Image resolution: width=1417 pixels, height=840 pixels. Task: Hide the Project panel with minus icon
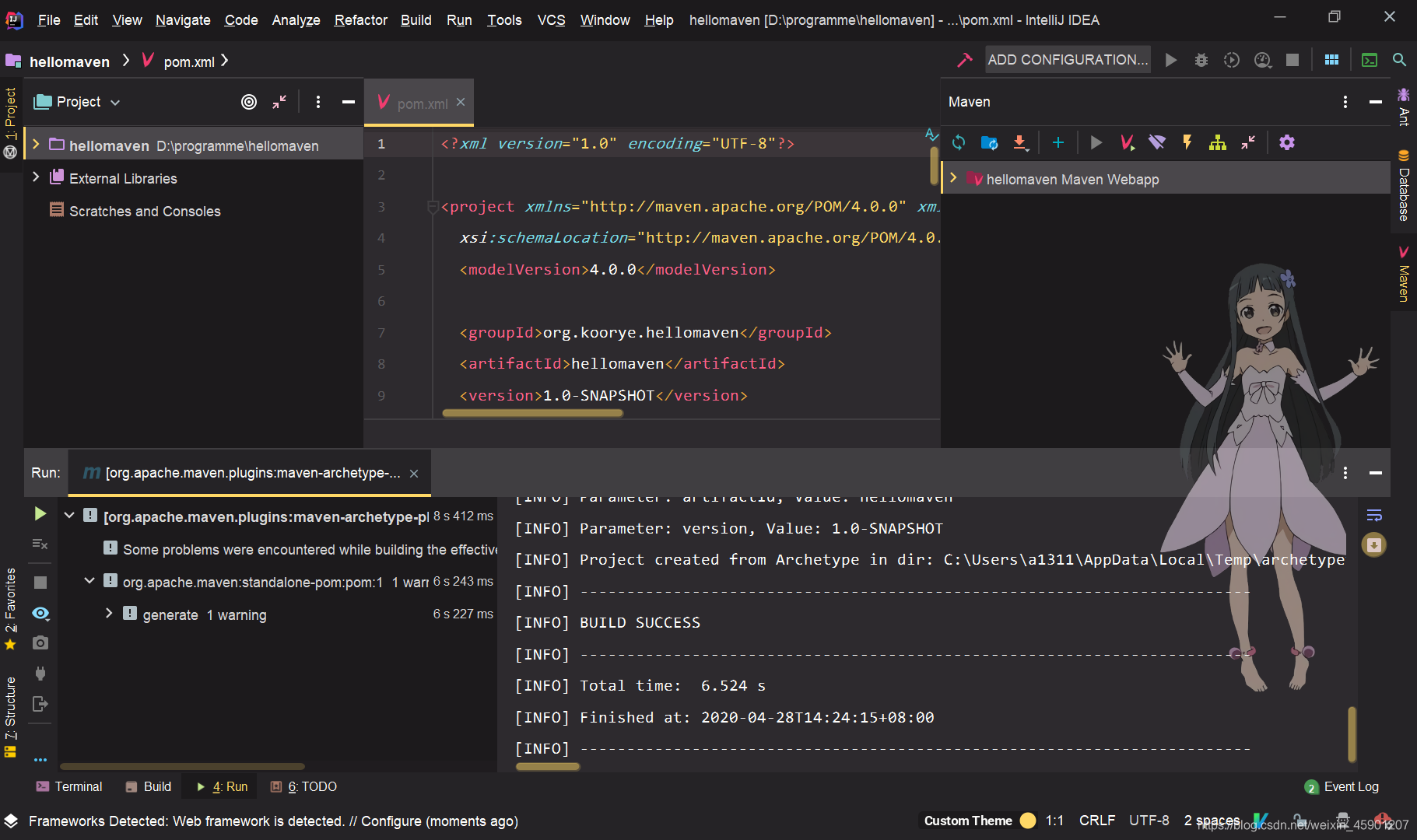click(x=349, y=102)
